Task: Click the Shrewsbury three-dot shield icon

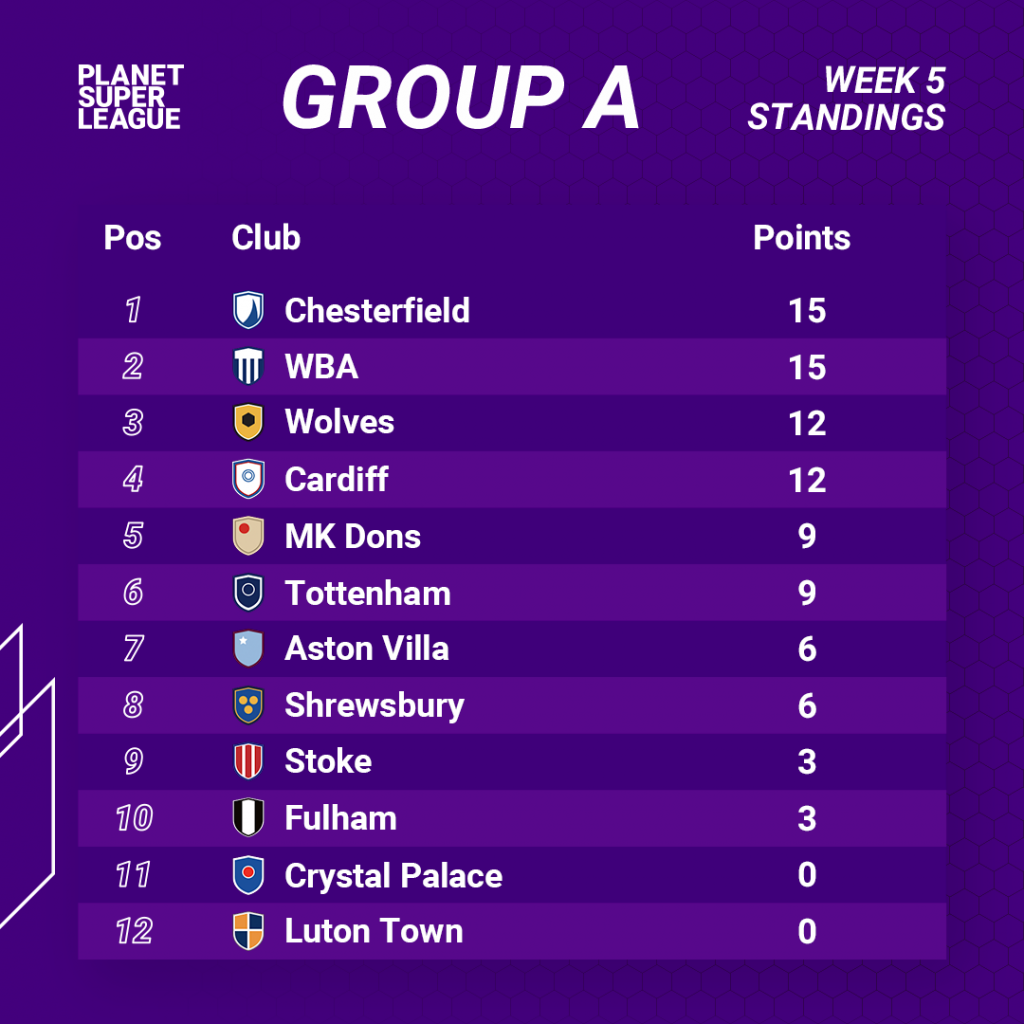Action: click(248, 705)
